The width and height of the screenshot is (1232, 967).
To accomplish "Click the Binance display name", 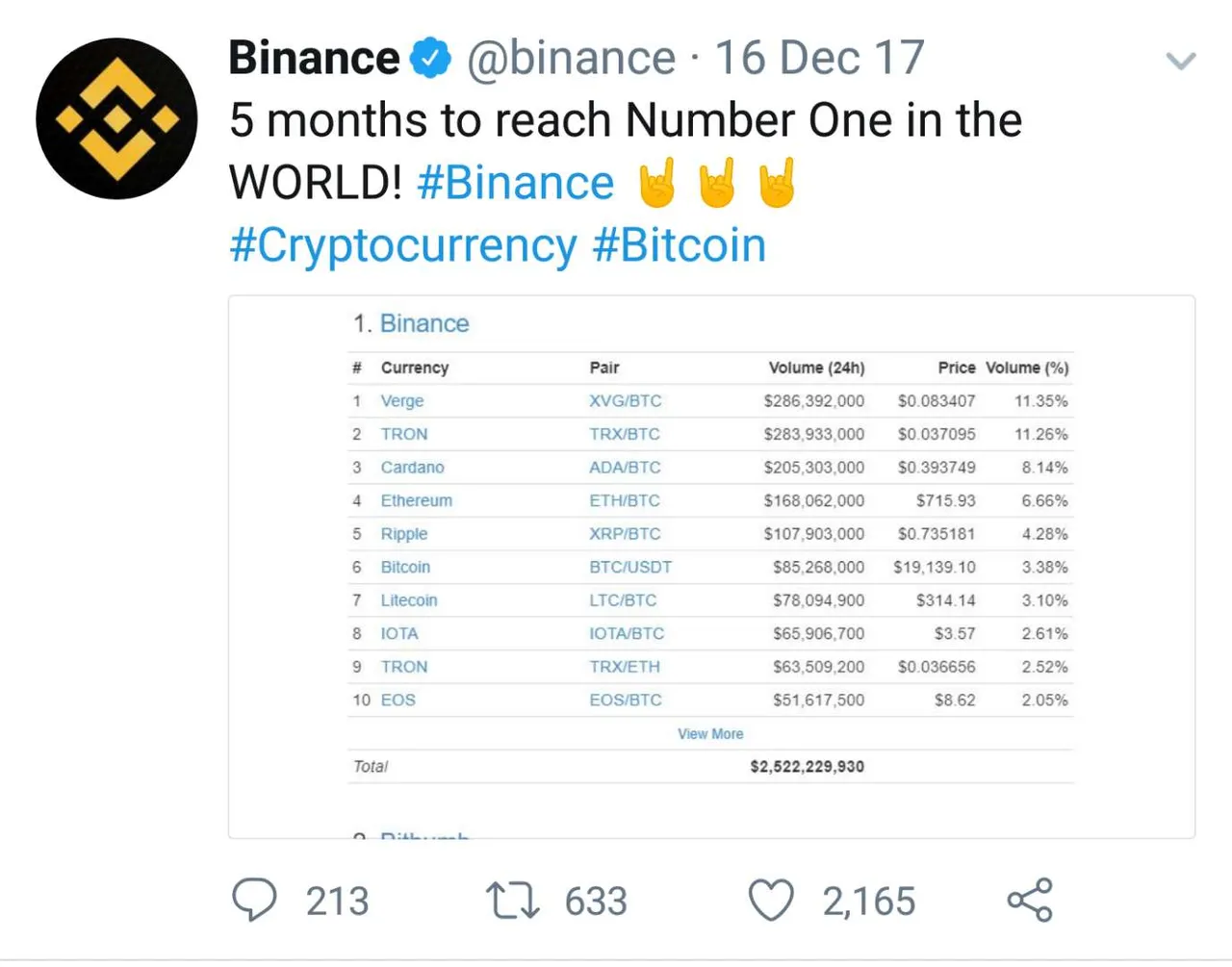I will click(x=314, y=58).
